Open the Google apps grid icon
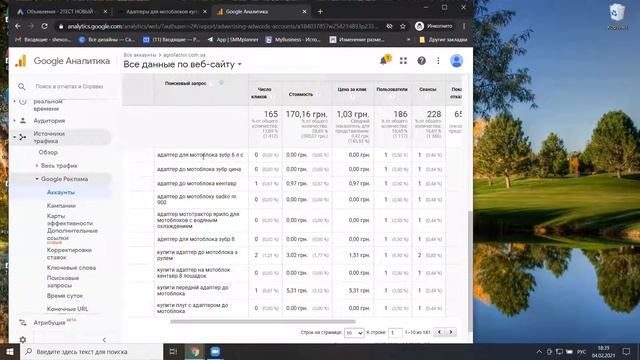The height and width of the screenshot is (360, 640). tap(403, 61)
